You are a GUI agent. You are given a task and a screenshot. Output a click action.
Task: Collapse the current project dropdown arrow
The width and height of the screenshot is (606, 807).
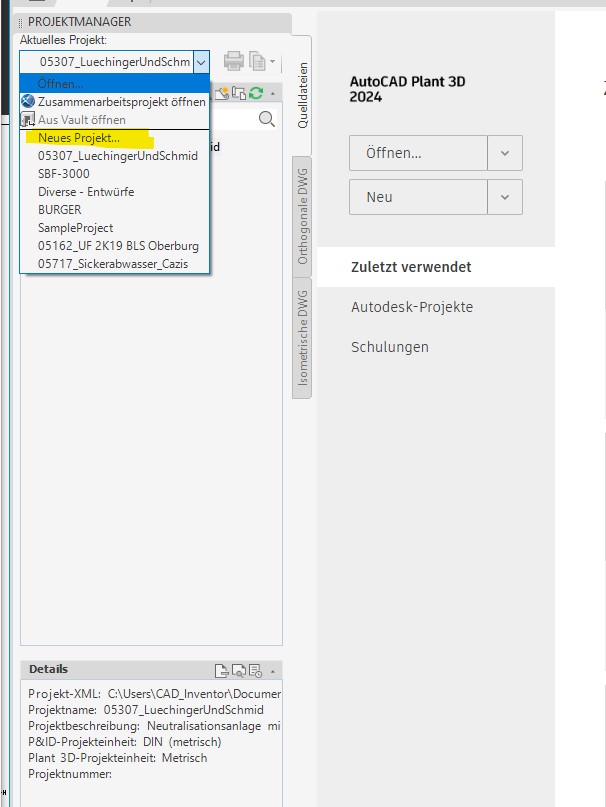[201, 62]
